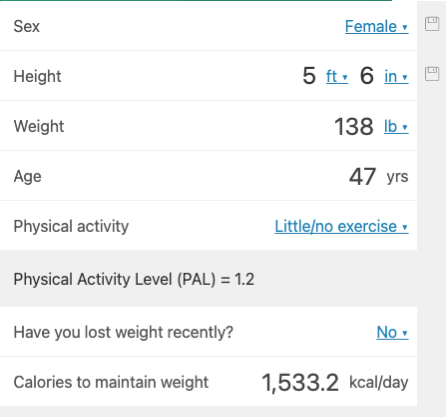Viewport: 446px width, 418px height.
Task: Expand the Little/no exercise activity dropdown
Action: [x=342, y=226]
